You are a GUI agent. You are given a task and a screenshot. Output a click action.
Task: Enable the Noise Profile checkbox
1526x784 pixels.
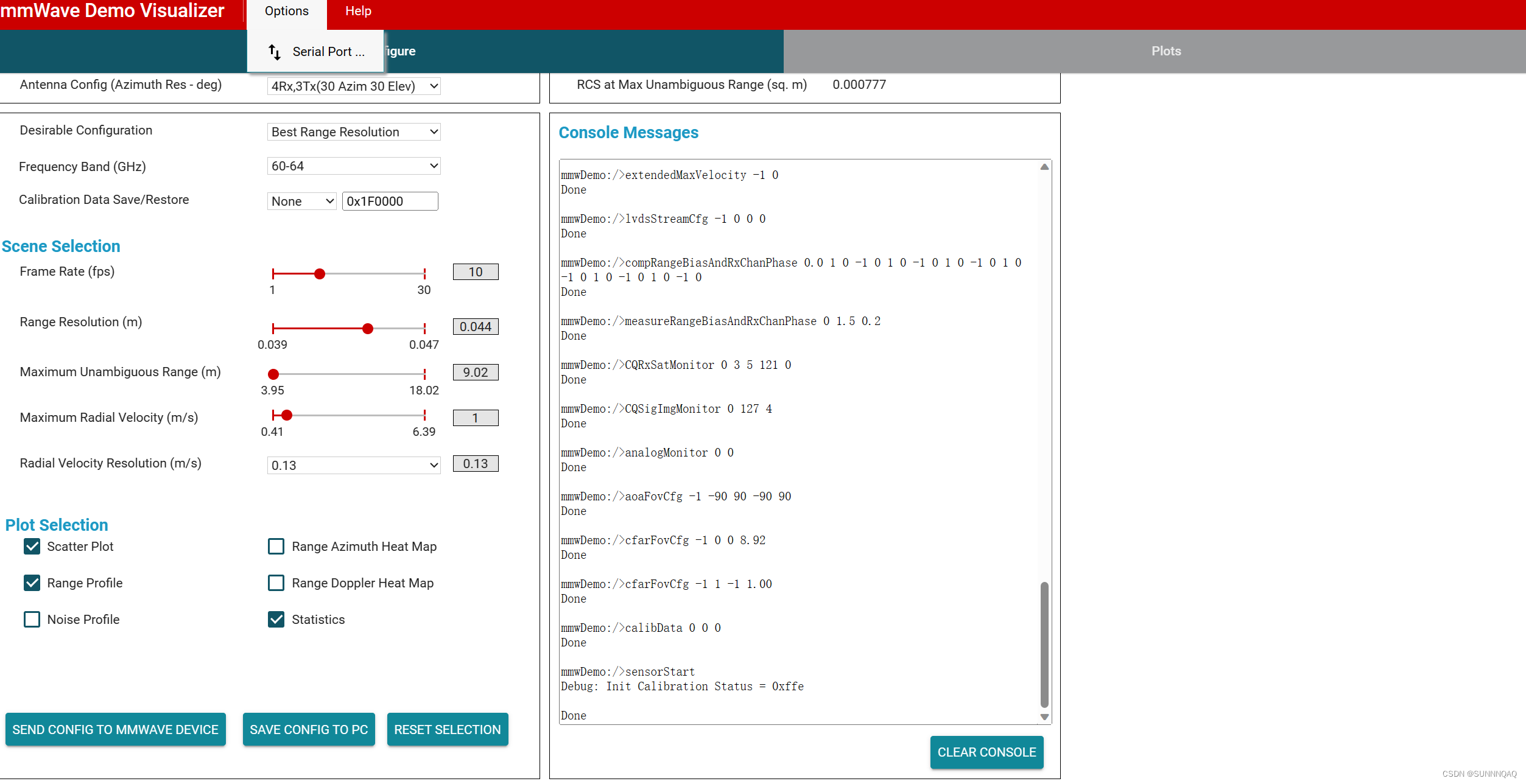click(x=32, y=620)
